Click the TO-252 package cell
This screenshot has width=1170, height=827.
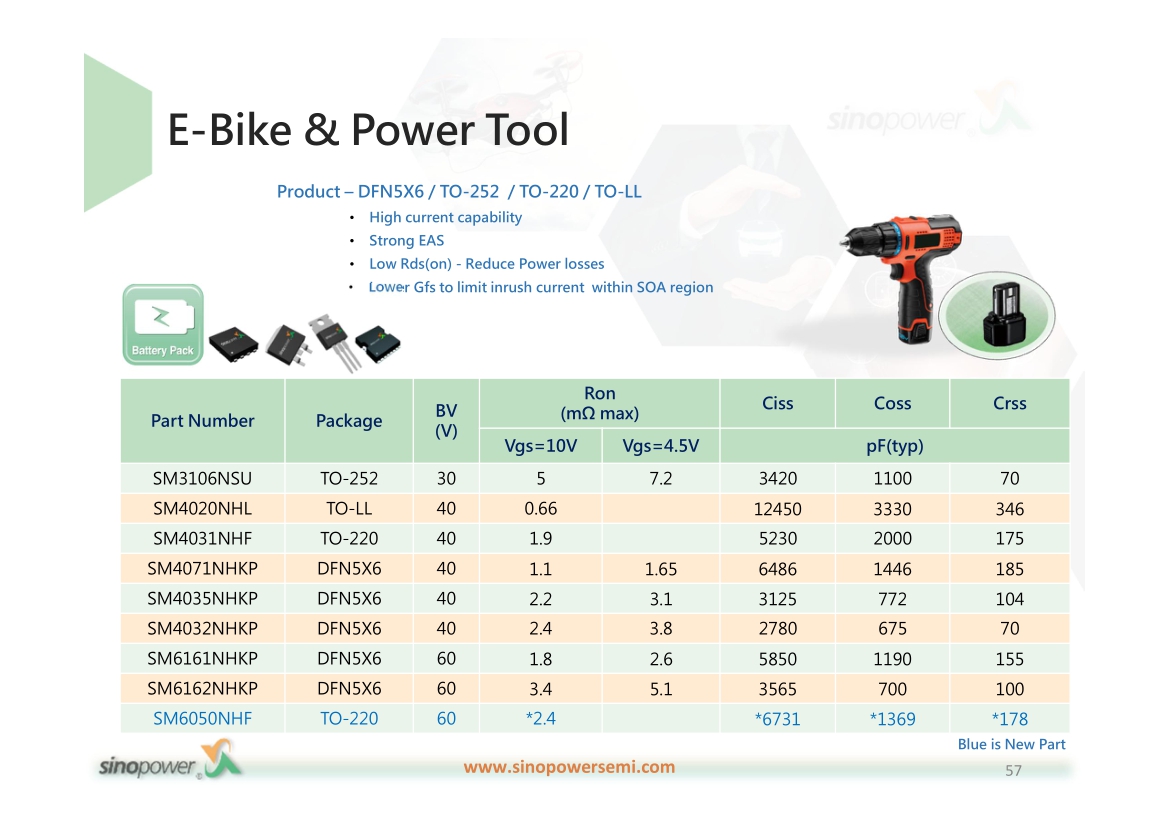click(x=348, y=478)
